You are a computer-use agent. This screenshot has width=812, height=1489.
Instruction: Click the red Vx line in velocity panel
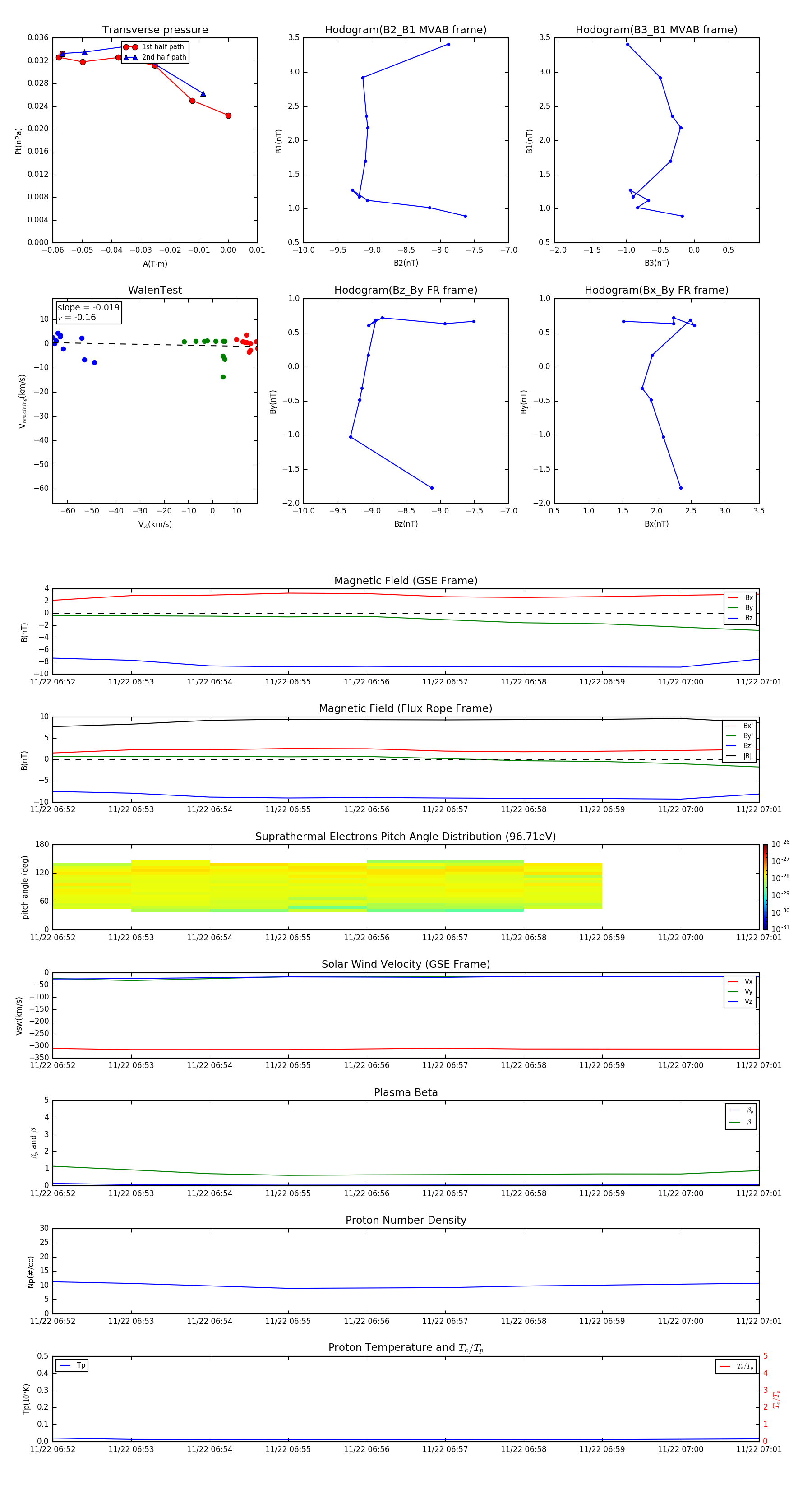coord(406,1049)
